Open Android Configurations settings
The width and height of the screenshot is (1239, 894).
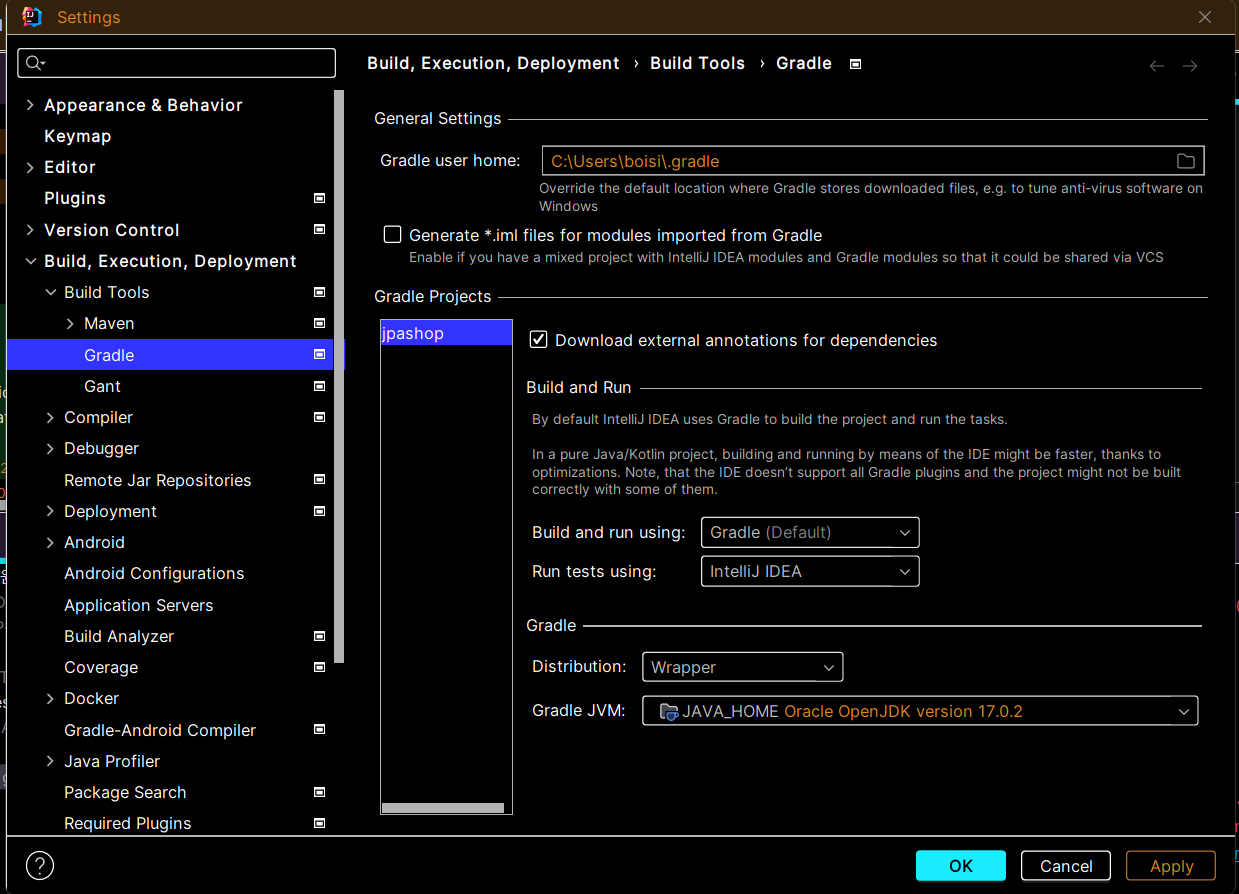tap(154, 573)
